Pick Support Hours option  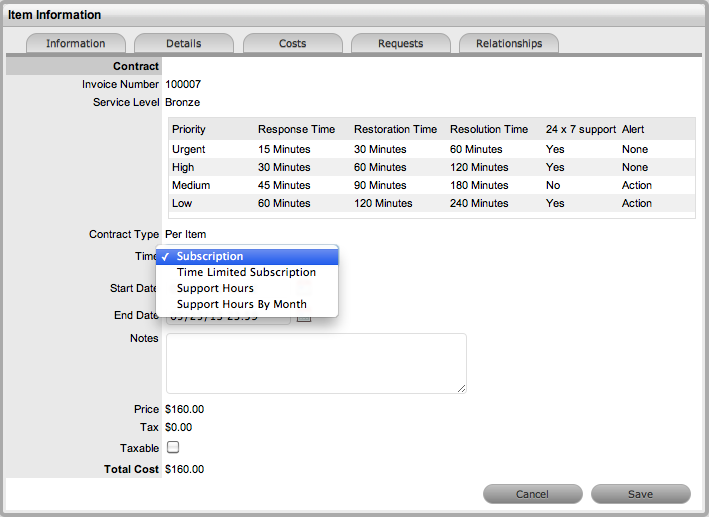(x=247, y=289)
